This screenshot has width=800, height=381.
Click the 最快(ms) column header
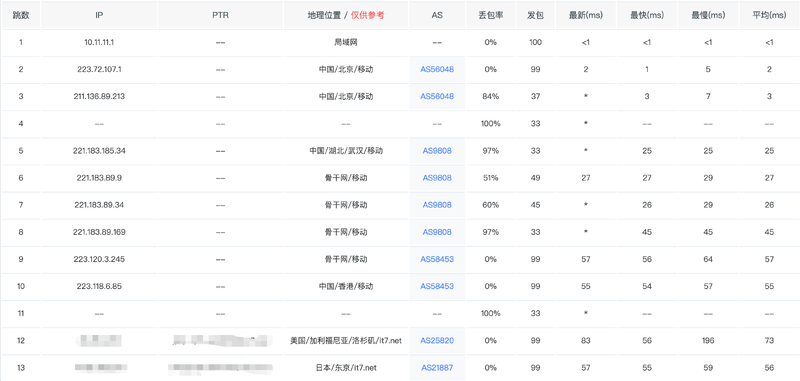[647, 15]
